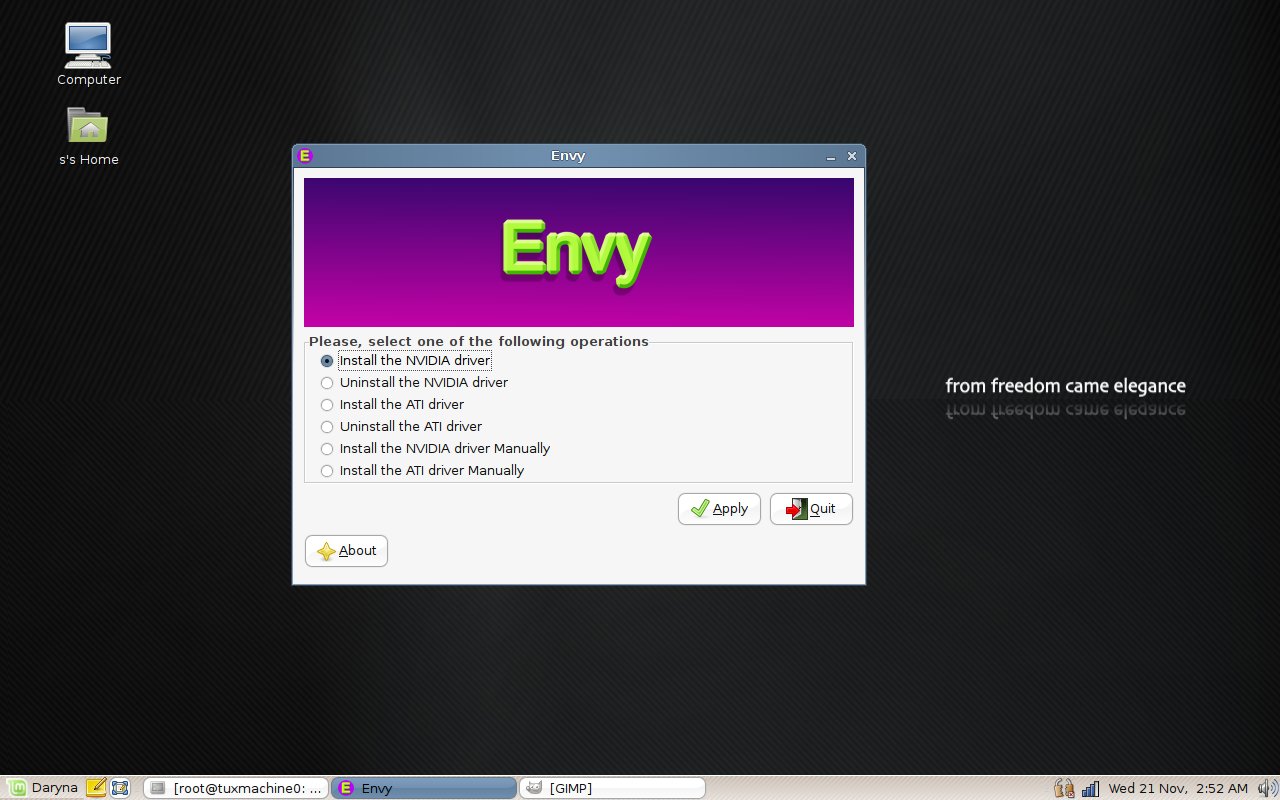The image size is (1280, 800).
Task: Click the Envy window title bar text
Action: (568, 156)
